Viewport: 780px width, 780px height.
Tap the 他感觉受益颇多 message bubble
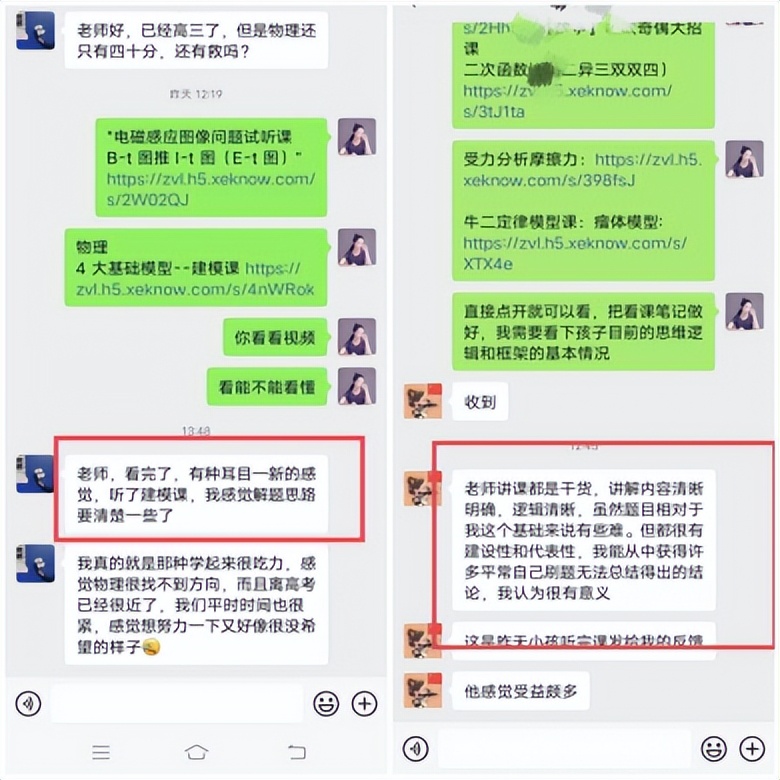pyautogui.click(x=521, y=691)
